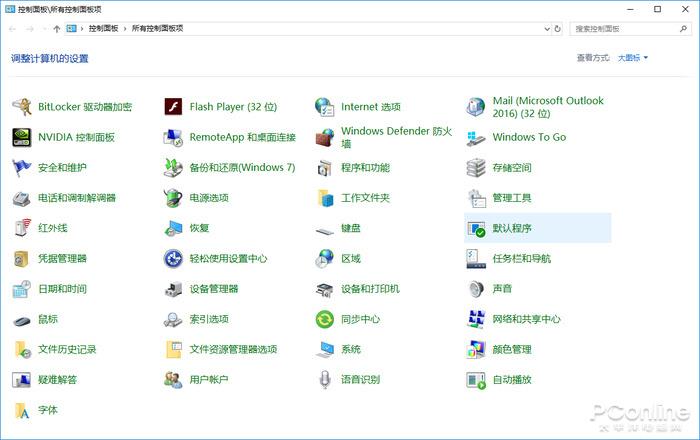Open the Windows Defender 防火墙 icon

325,137
